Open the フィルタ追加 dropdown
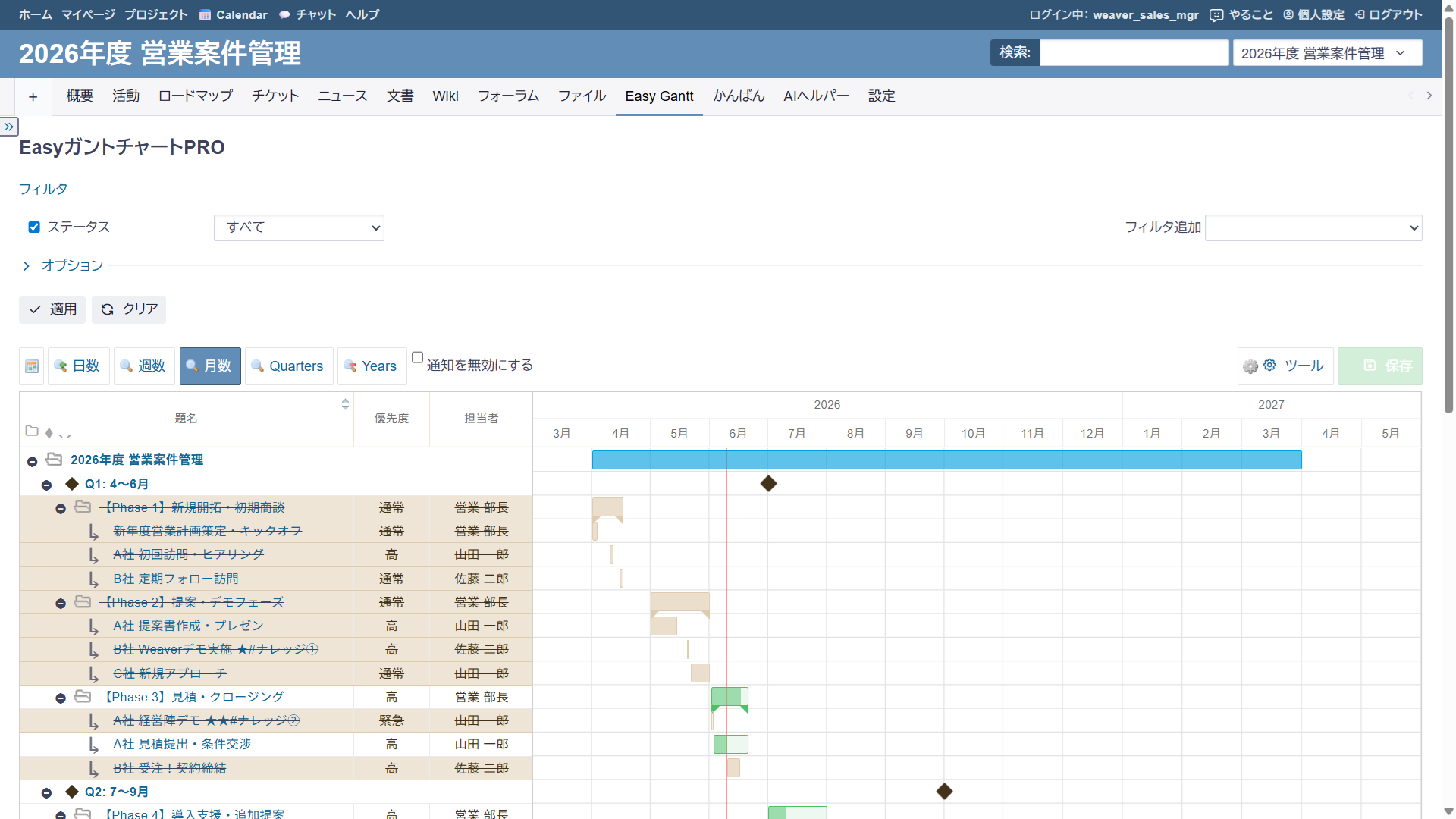This screenshot has width=1456, height=819. click(x=1313, y=227)
